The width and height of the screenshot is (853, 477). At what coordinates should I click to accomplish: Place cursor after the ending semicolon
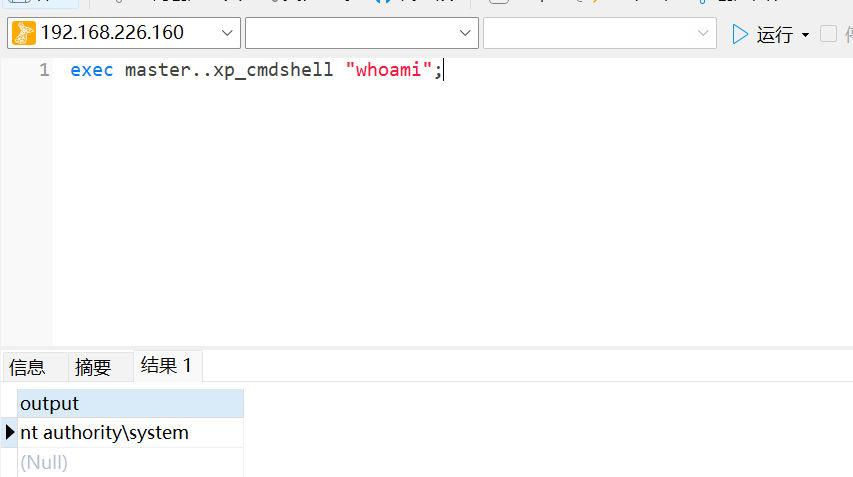442,70
